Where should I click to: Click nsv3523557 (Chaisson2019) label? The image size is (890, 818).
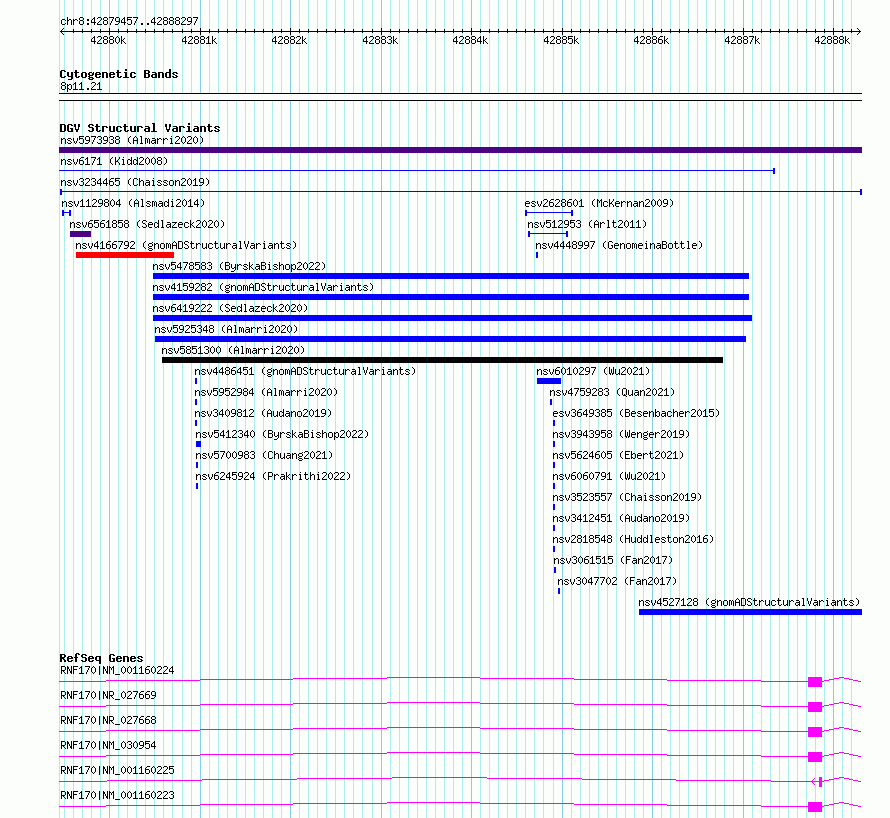point(627,497)
